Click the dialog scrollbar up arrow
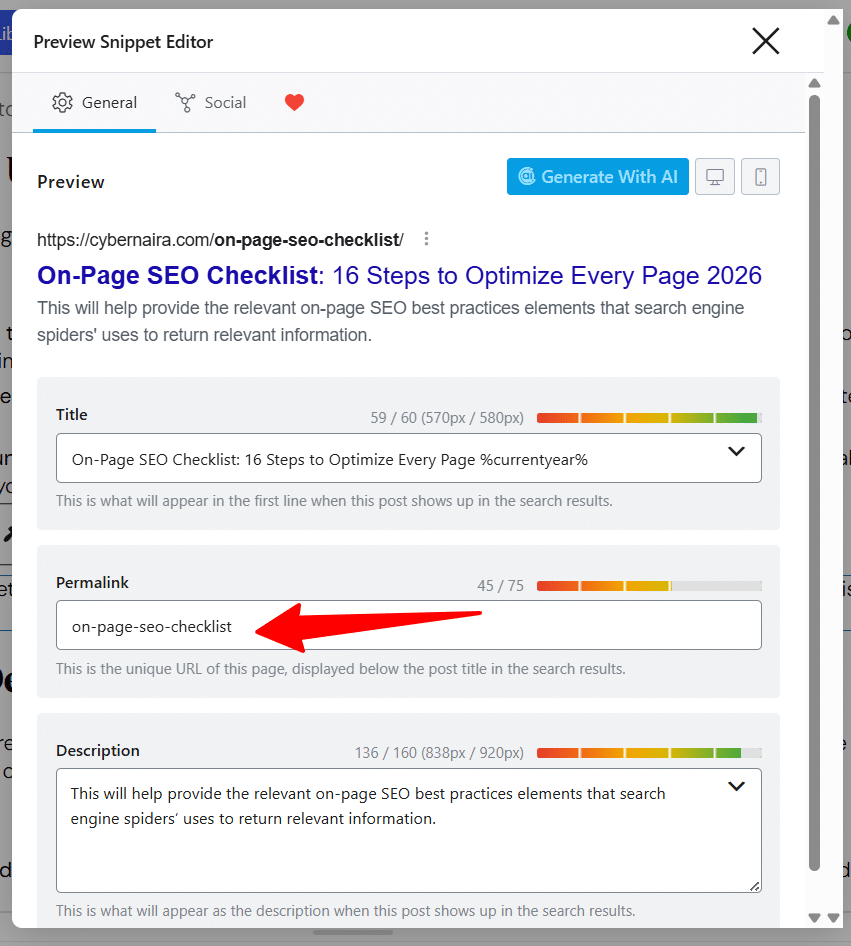 point(814,83)
